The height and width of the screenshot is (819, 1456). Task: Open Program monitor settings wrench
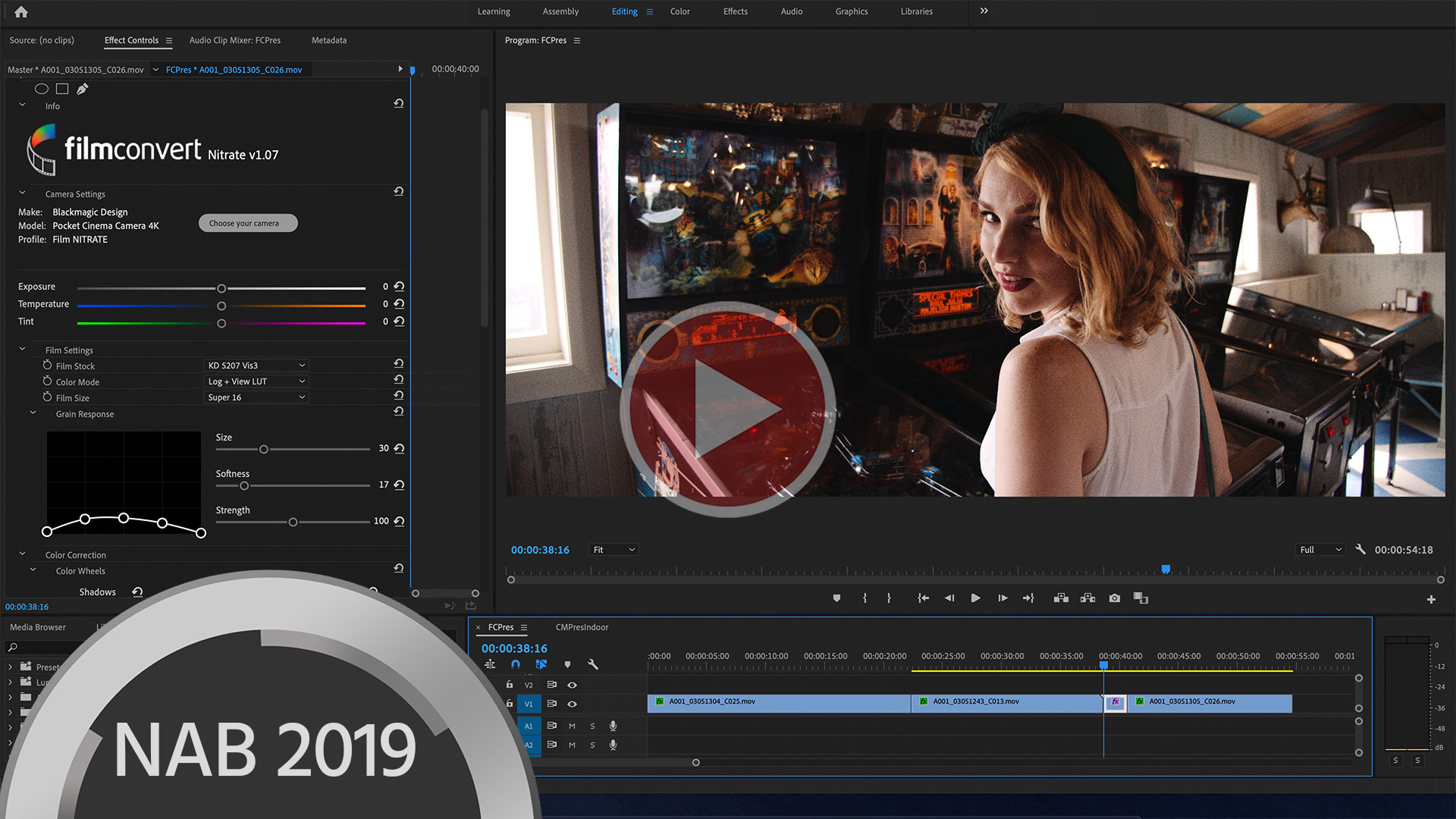click(1360, 550)
